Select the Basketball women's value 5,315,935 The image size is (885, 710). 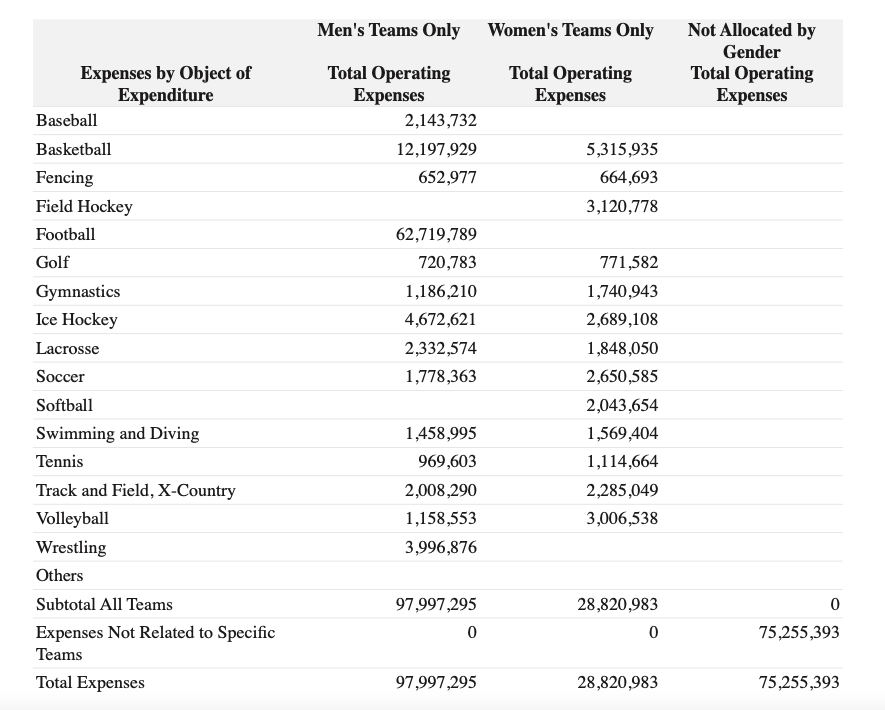pos(622,149)
